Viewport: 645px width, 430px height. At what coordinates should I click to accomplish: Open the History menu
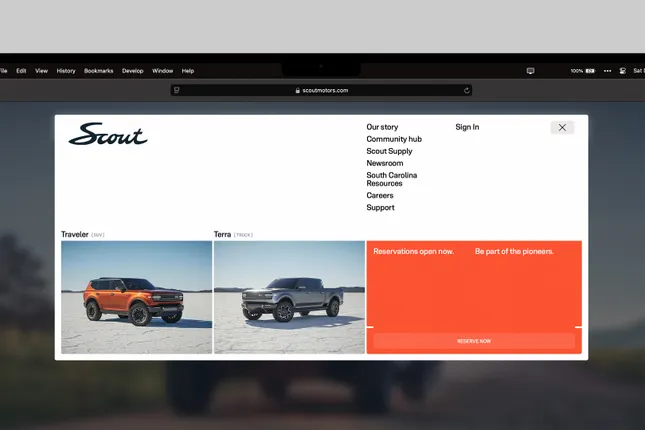point(66,71)
